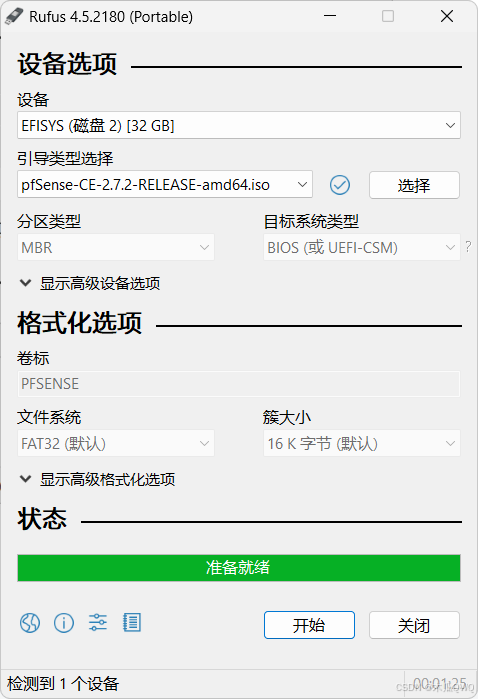Expand 显示高级格式化选项 section
Image resolution: width=478 pixels, height=699 pixels.
(x=98, y=479)
